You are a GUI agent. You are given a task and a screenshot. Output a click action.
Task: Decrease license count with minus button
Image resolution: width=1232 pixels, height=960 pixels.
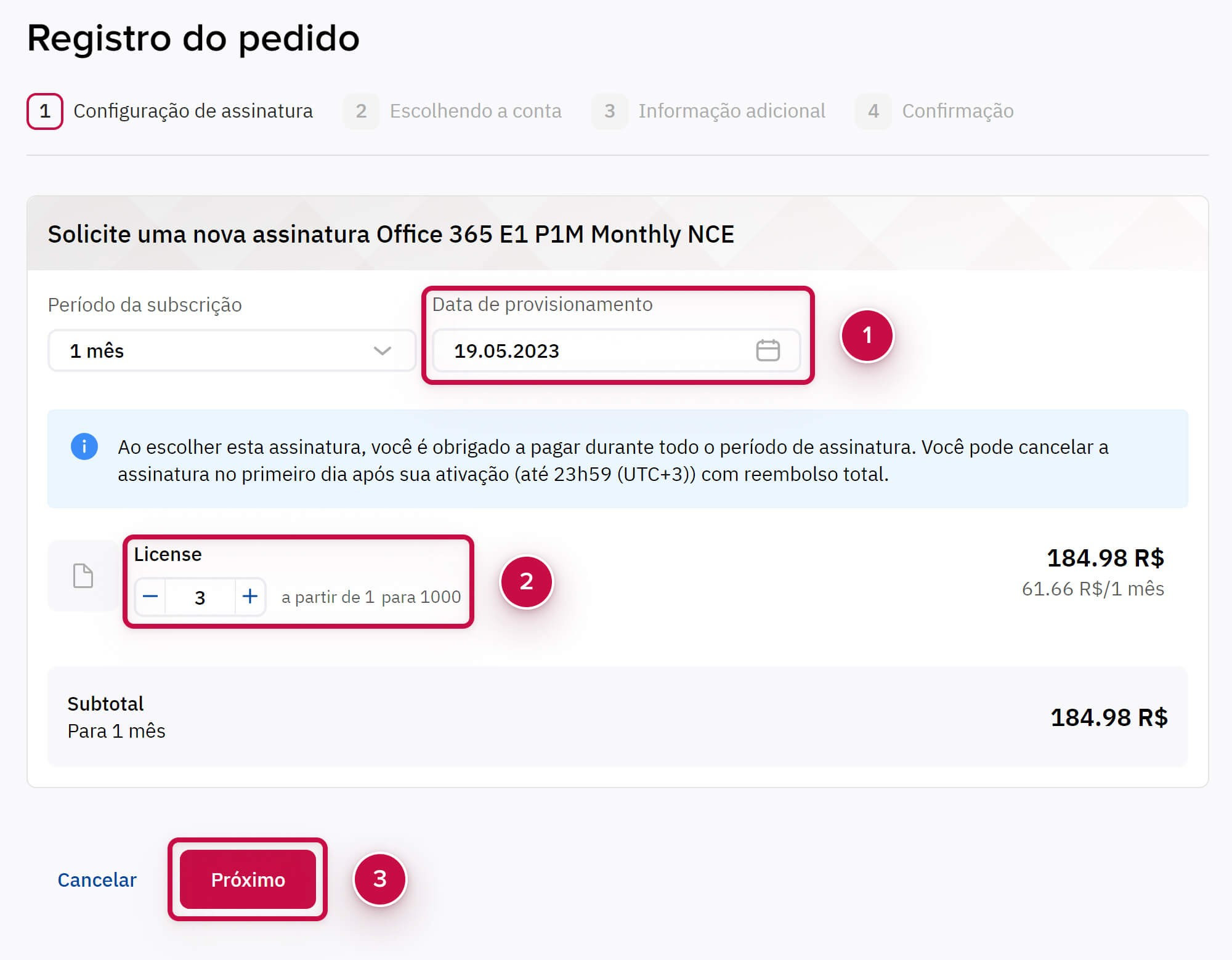(x=150, y=596)
